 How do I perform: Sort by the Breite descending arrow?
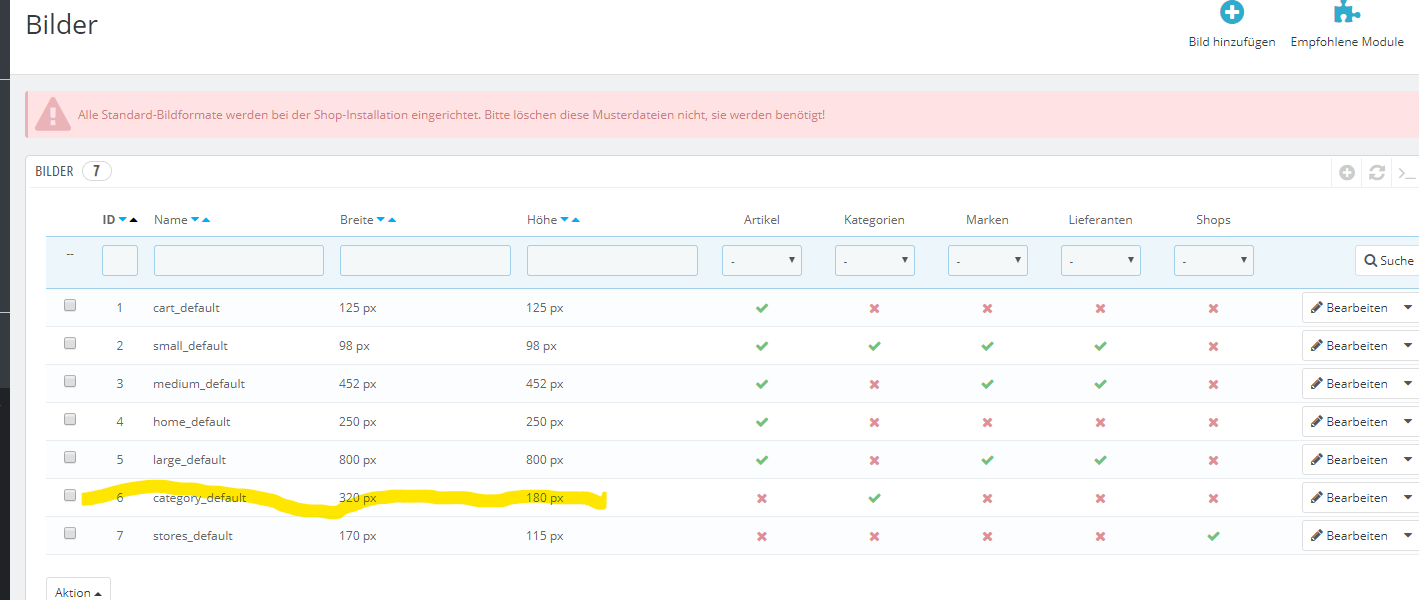(381, 220)
